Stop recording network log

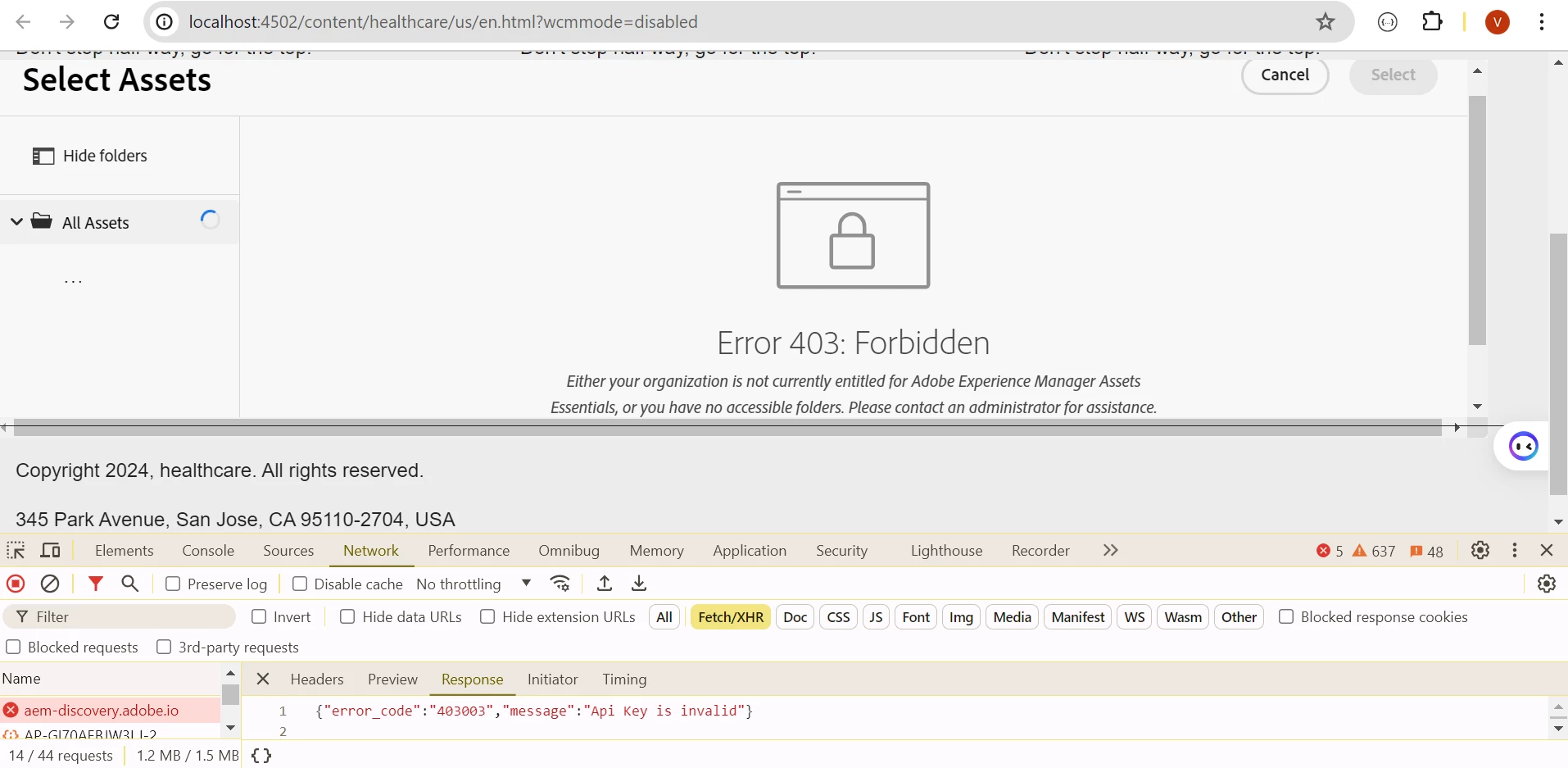pyautogui.click(x=16, y=584)
